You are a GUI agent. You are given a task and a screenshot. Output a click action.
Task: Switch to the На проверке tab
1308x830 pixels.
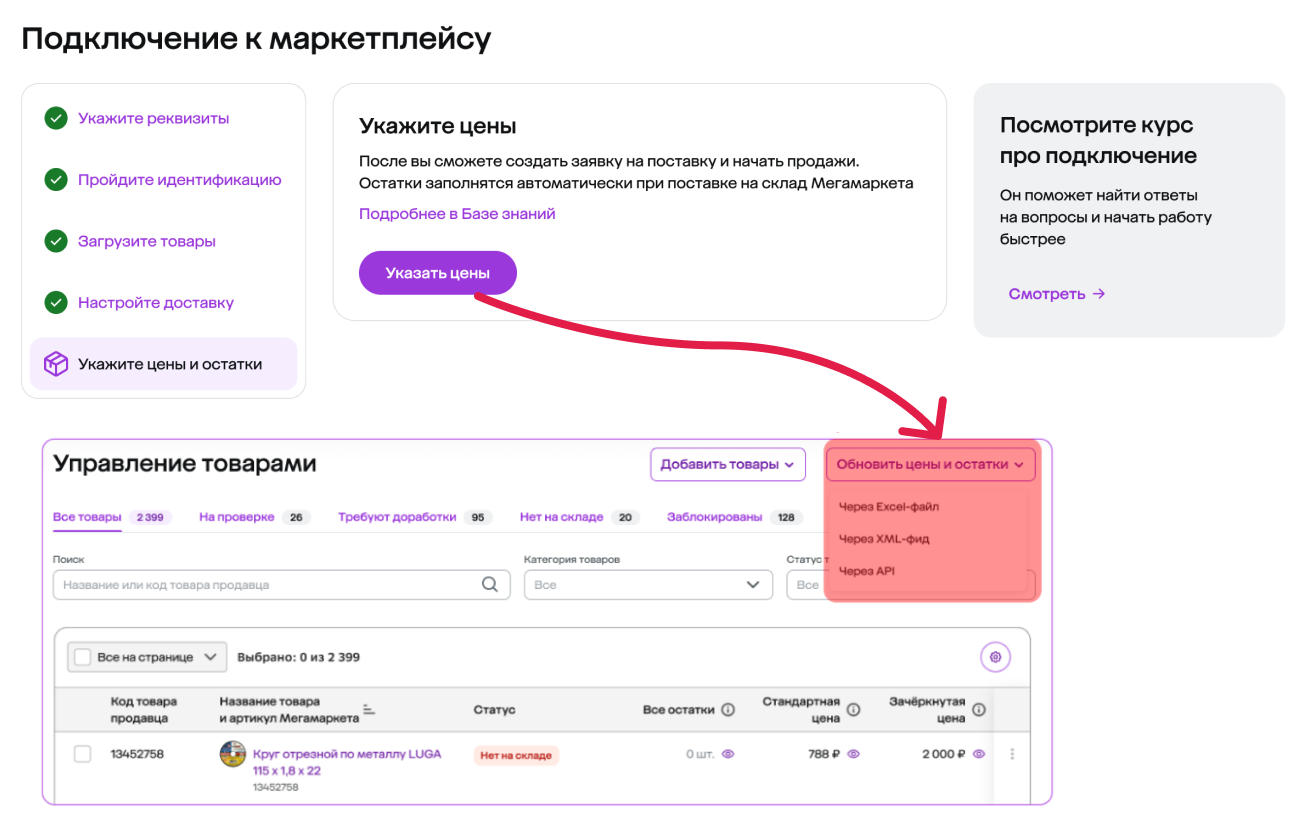237,517
